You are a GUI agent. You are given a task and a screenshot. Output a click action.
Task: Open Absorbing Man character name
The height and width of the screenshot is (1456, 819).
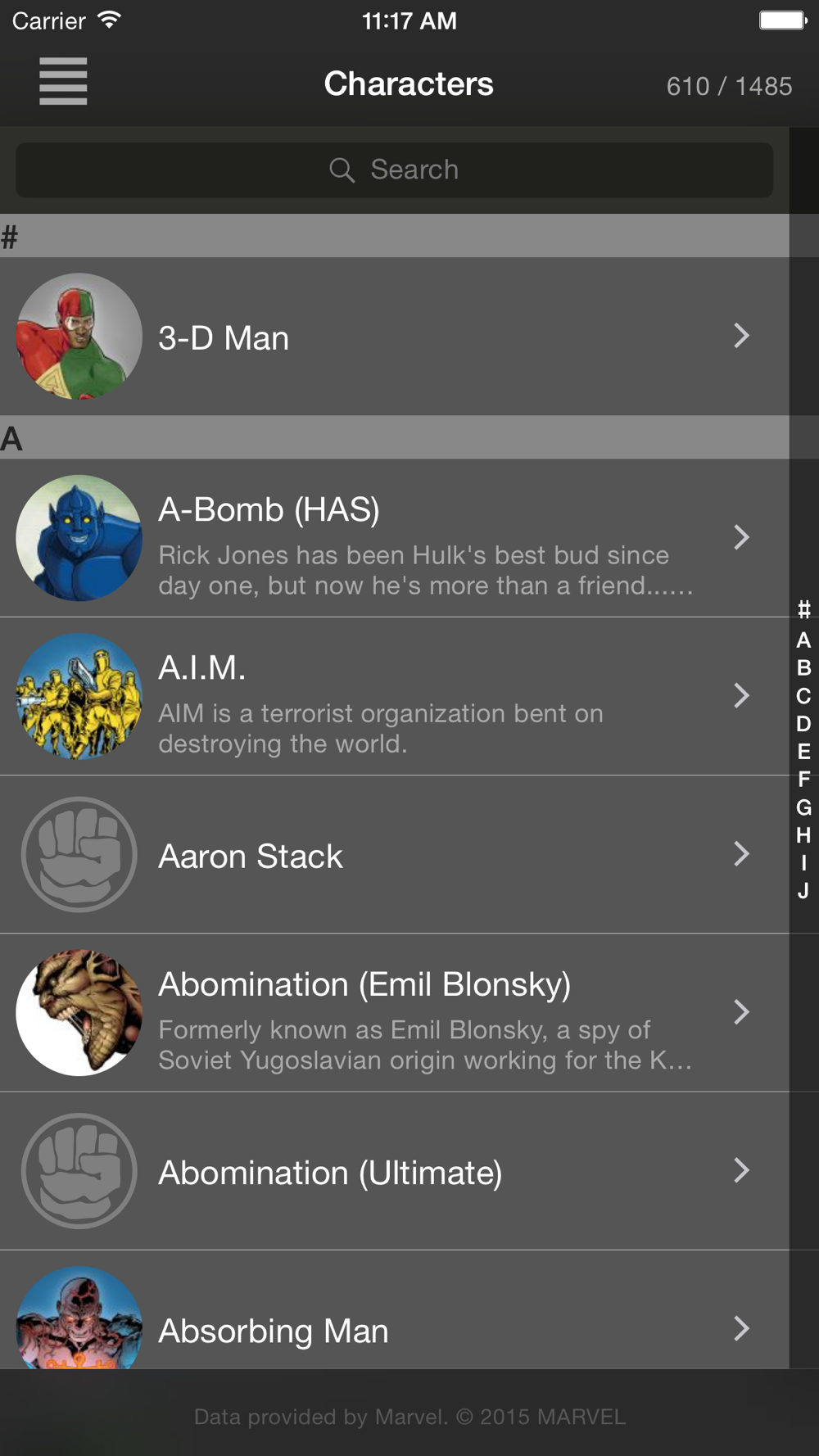[x=274, y=1332]
